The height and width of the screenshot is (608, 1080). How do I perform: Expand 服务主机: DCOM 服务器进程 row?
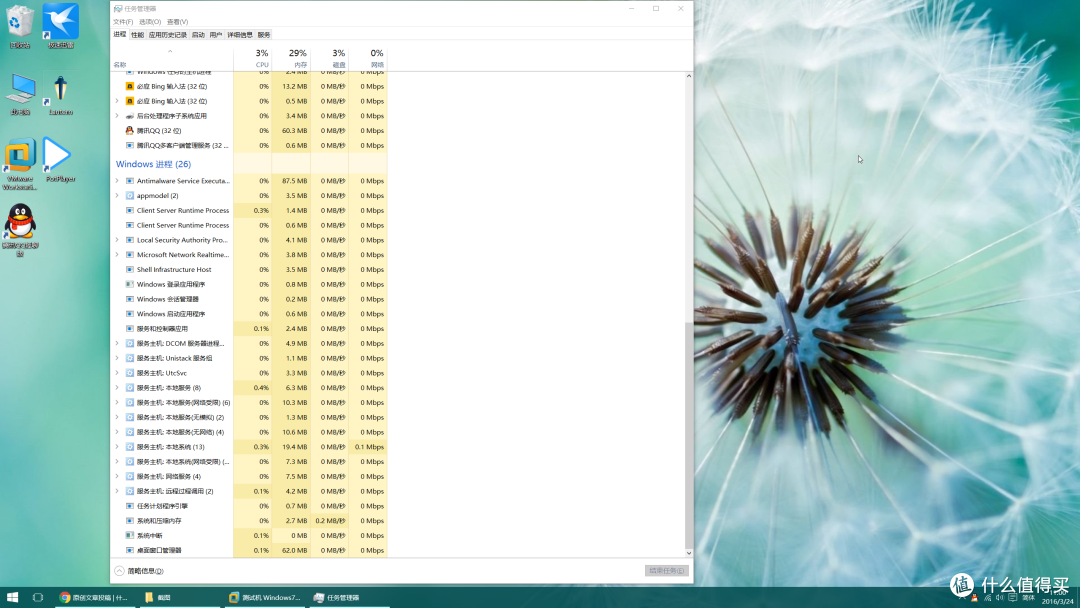pyautogui.click(x=117, y=343)
